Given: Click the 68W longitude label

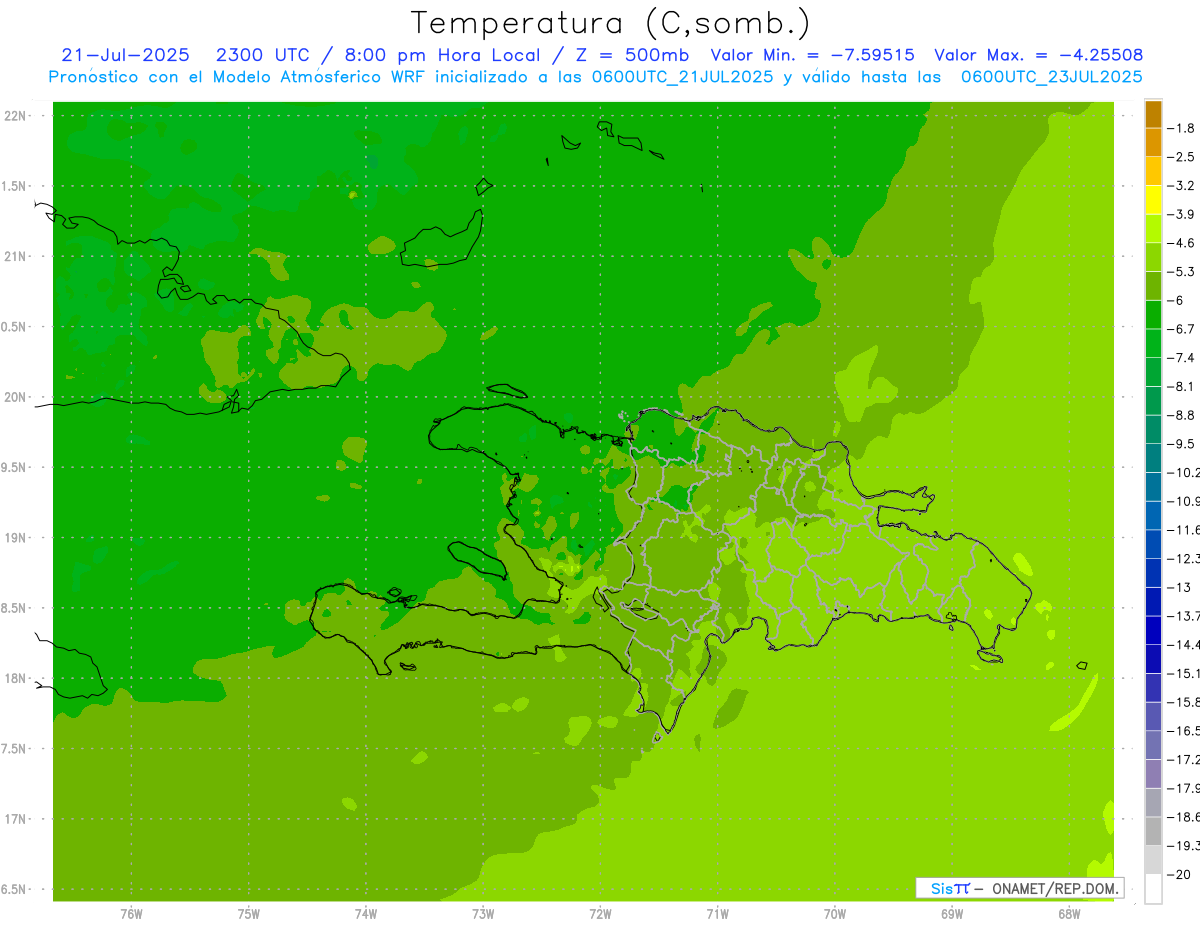Looking at the screenshot, I should 1069,914.
